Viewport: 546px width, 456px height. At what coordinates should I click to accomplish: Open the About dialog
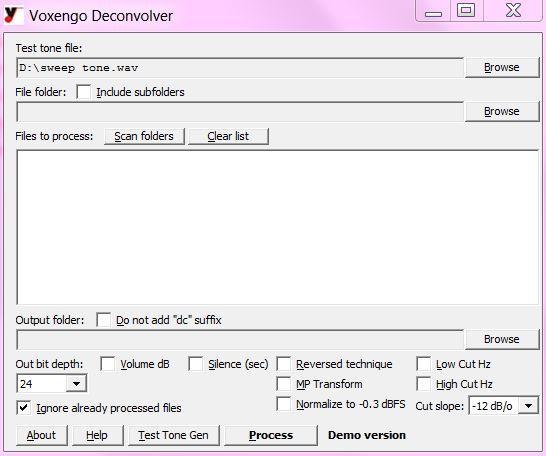coord(41,435)
